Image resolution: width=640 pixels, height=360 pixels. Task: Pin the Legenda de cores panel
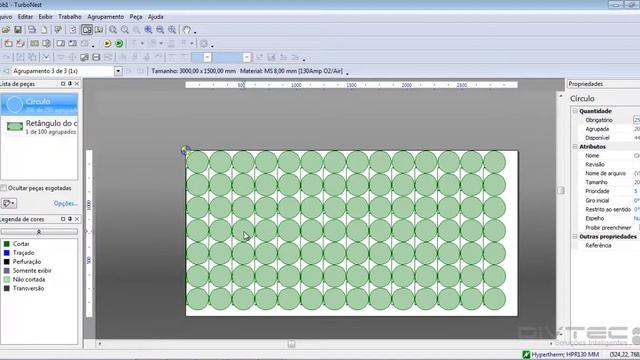point(70,219)
